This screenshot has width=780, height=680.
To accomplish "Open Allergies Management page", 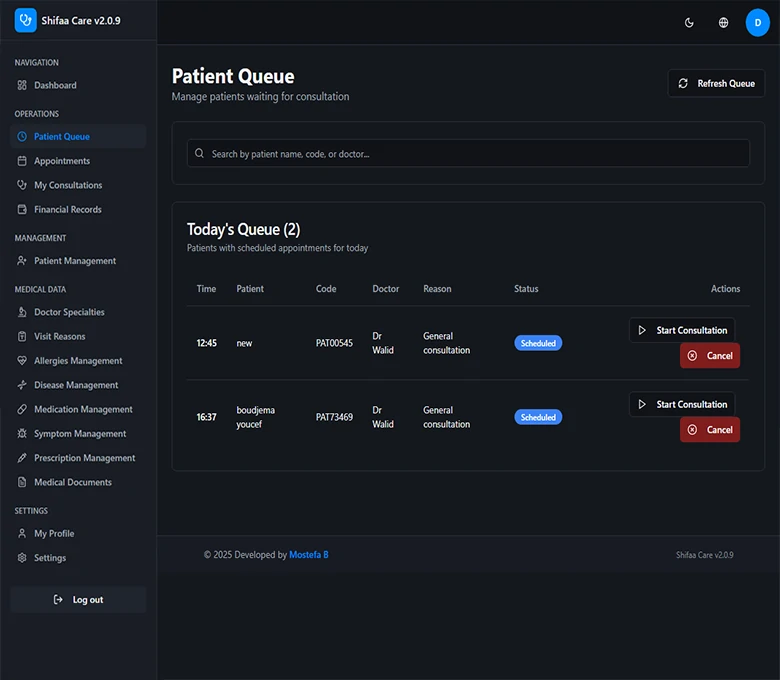I will pos(78,361).
